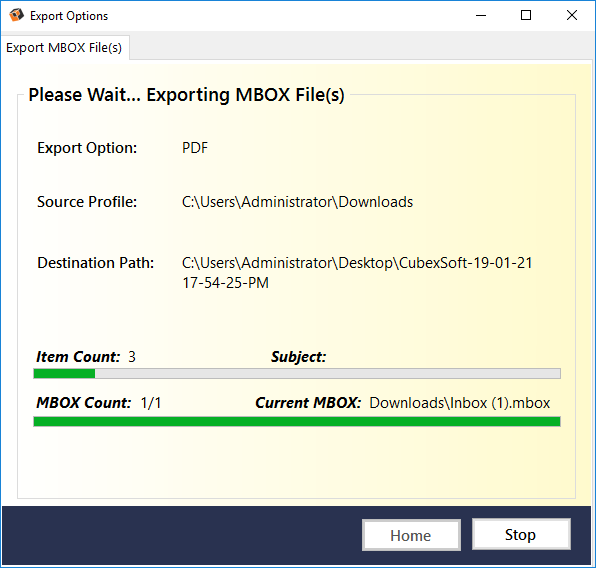Click the Item Count label

[x=78, y=357]
